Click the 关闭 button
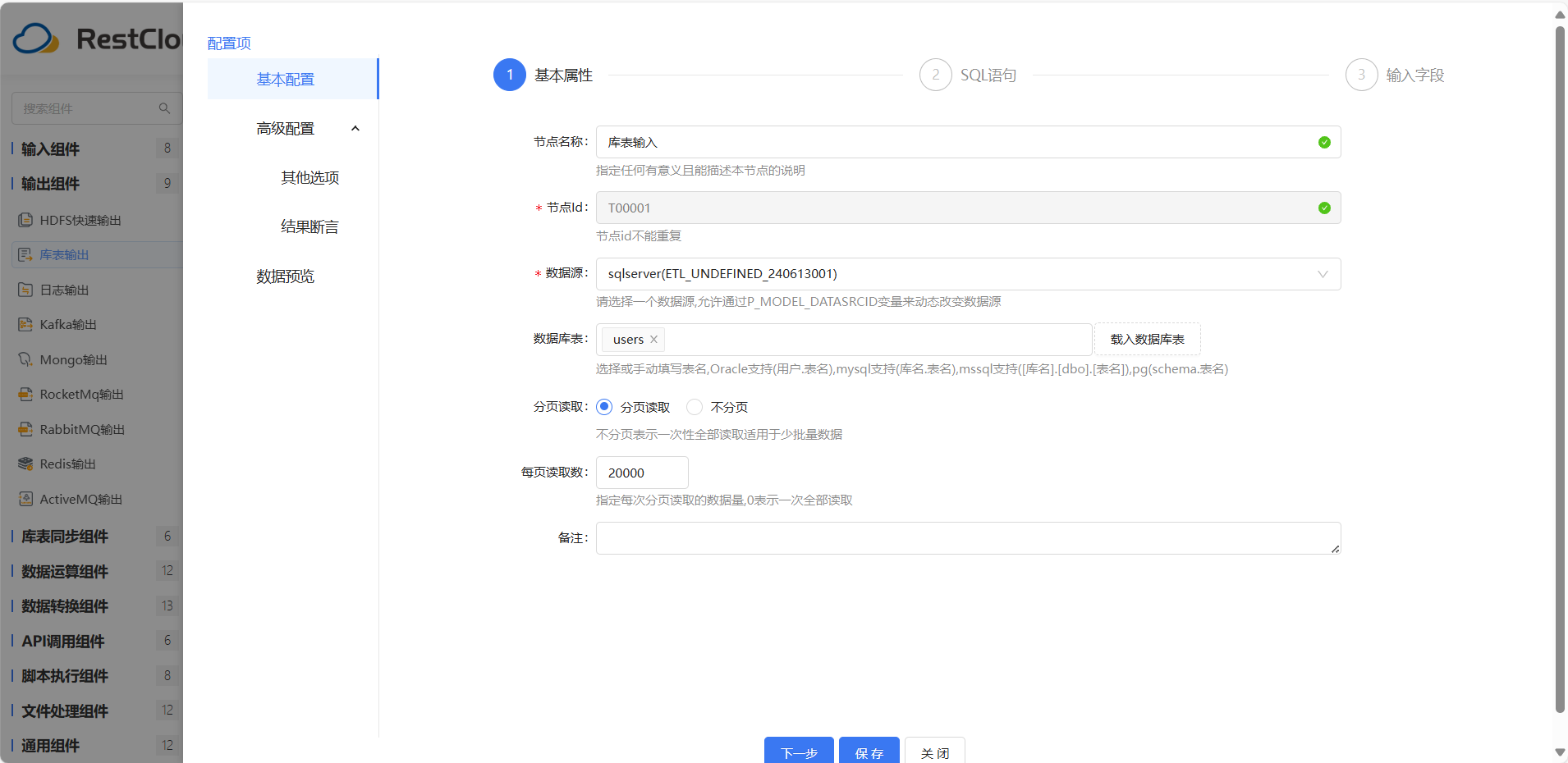The width and height of the screenshot is (1568, 763). point(935,751)
